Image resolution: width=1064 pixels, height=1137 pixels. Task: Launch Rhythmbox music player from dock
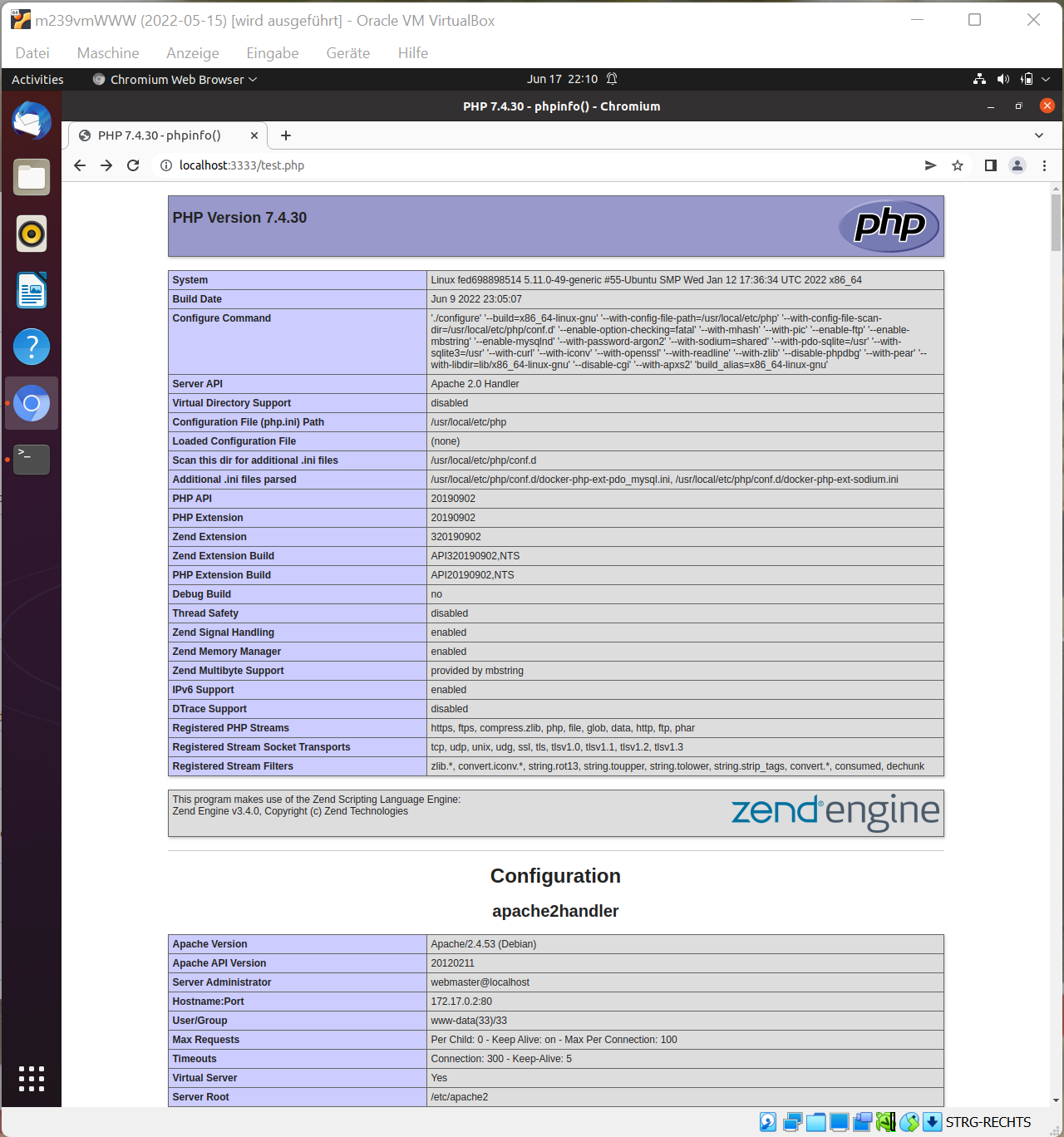tap(32, 234)
